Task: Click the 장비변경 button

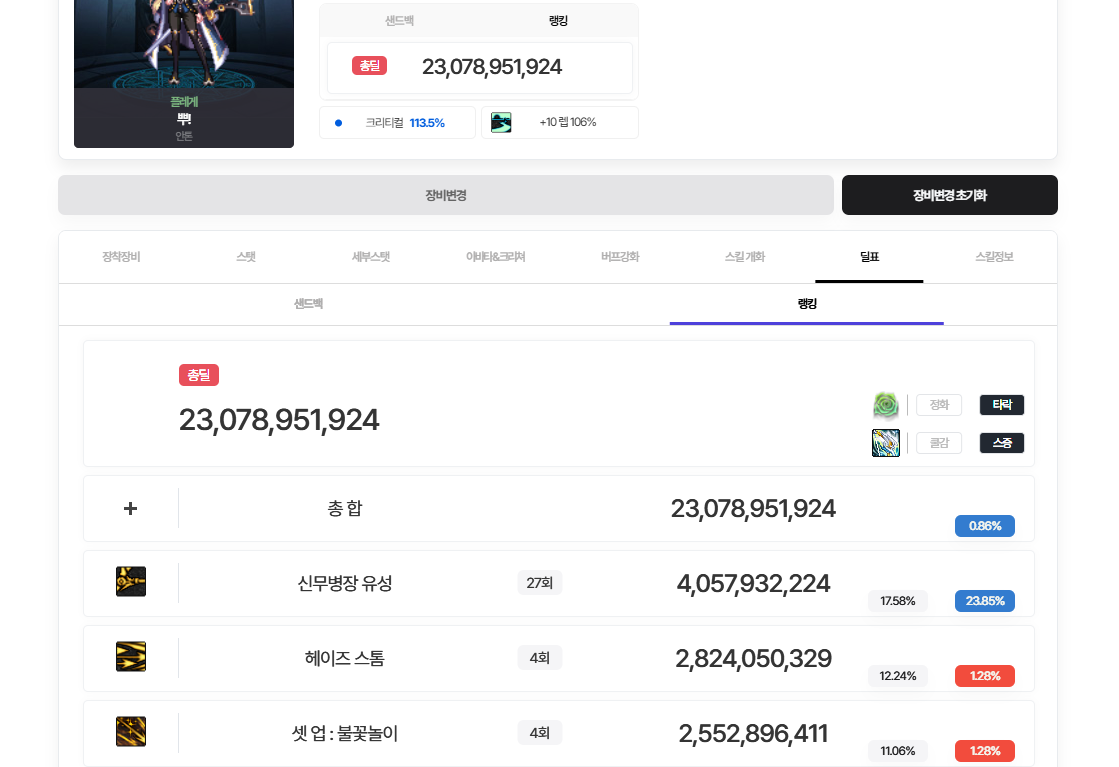Action: pos(445,195)
